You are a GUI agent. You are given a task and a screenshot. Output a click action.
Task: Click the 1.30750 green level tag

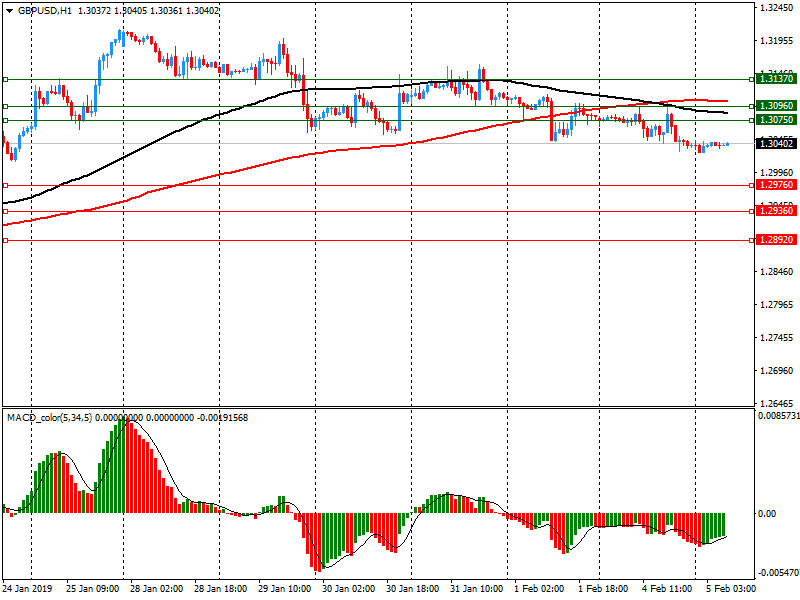[x=776, y=119]
